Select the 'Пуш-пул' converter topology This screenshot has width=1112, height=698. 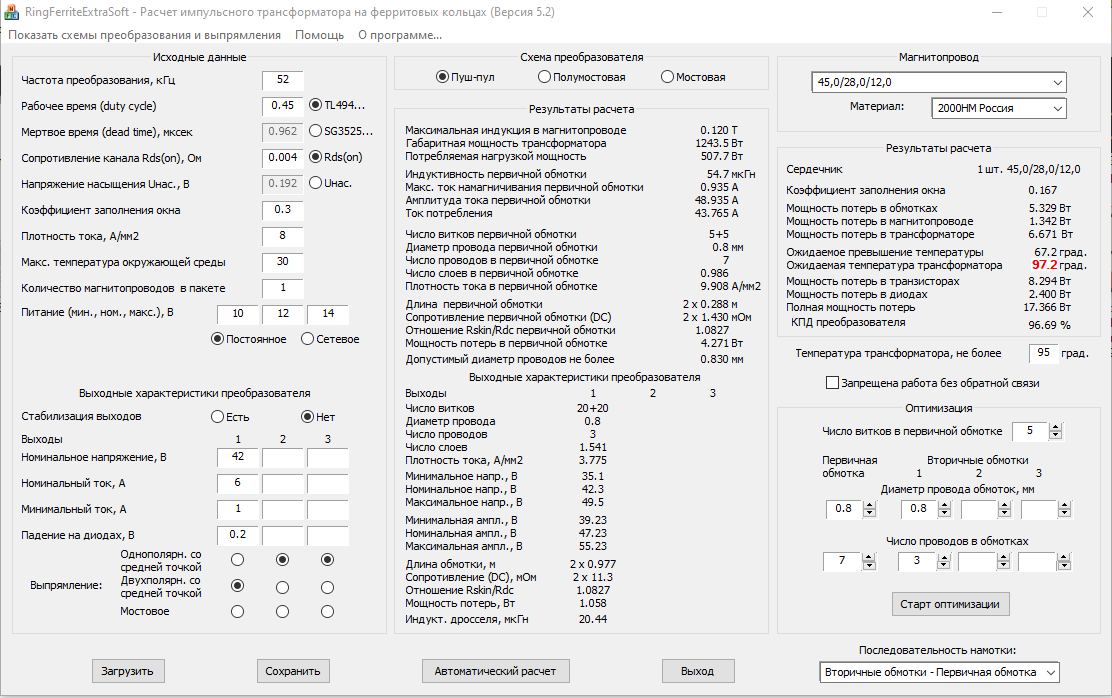(442, 77)
